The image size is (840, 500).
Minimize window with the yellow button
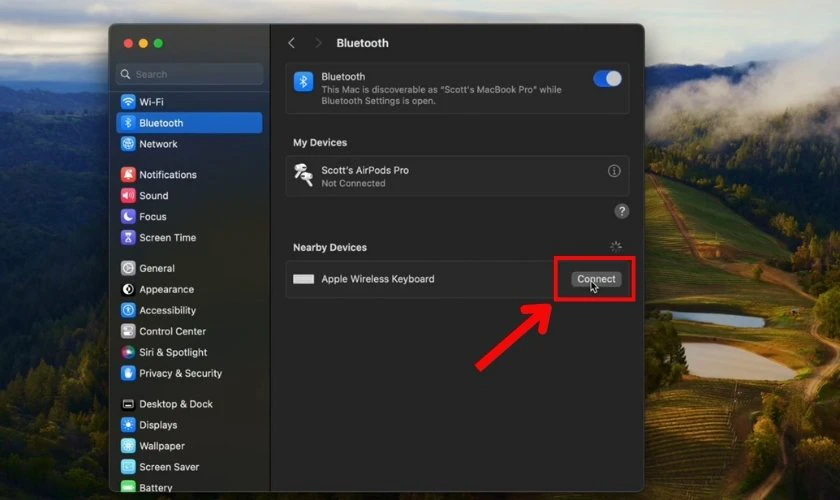[x=143, y=43]
